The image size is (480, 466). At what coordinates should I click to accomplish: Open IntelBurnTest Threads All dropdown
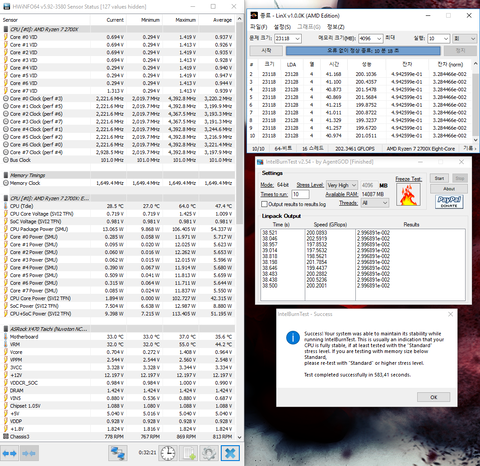point(375,203)
